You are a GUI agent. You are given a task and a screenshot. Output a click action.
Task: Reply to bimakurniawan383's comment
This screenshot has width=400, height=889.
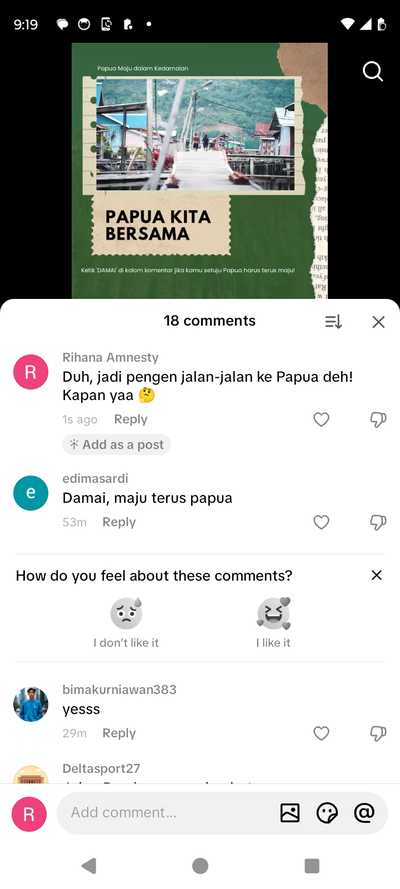[x=119, y=733]
